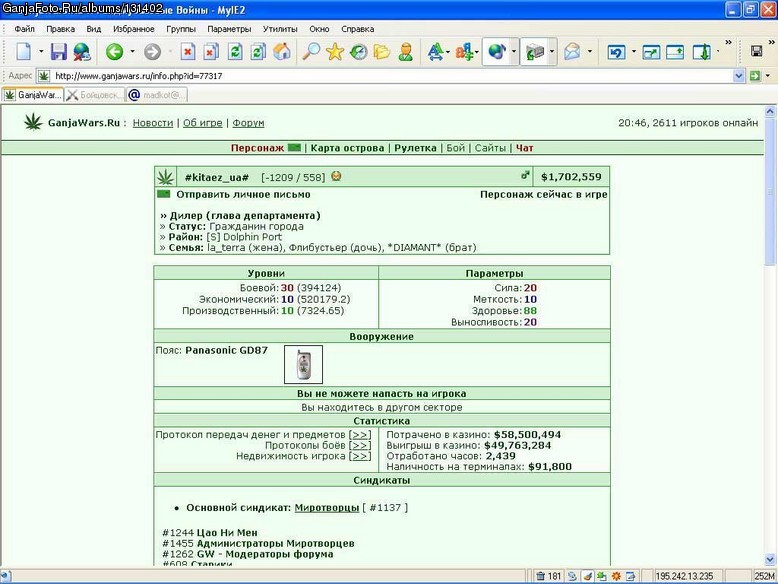Switch to the Бойцовск... tab

(95, 95)
